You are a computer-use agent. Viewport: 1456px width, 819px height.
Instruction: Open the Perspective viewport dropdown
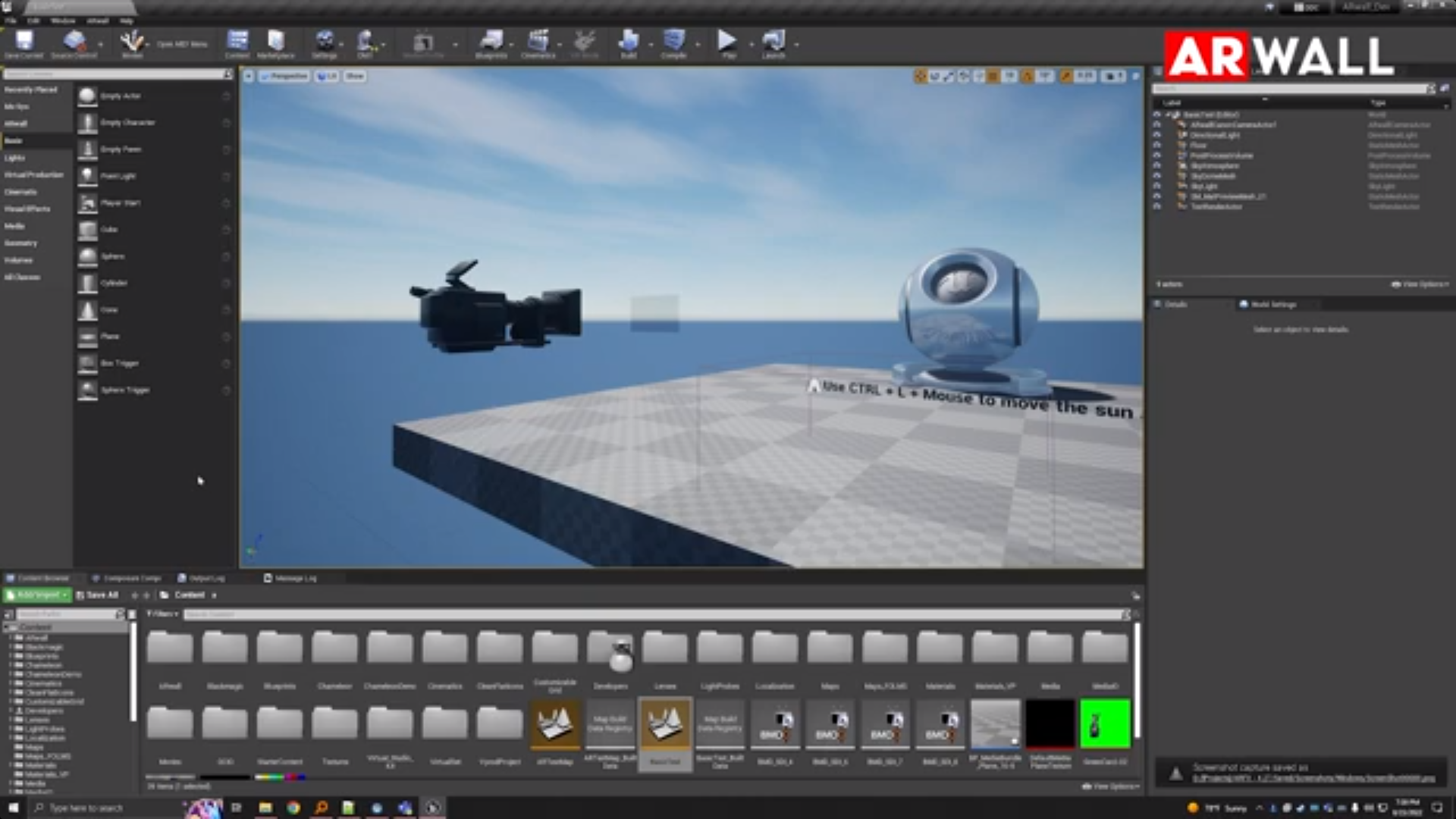pyautogui.click(x=287, y=75)
